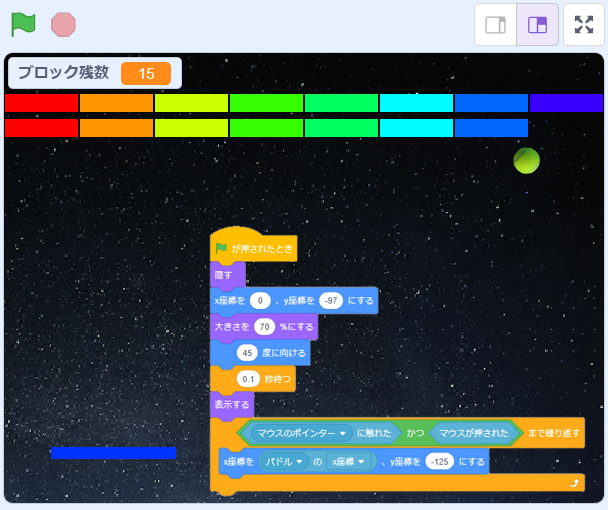Click the 表示する block
Image resolution: width=608 pixels, height=510 pixels.
pyautogui.click(x=232, y=405)
